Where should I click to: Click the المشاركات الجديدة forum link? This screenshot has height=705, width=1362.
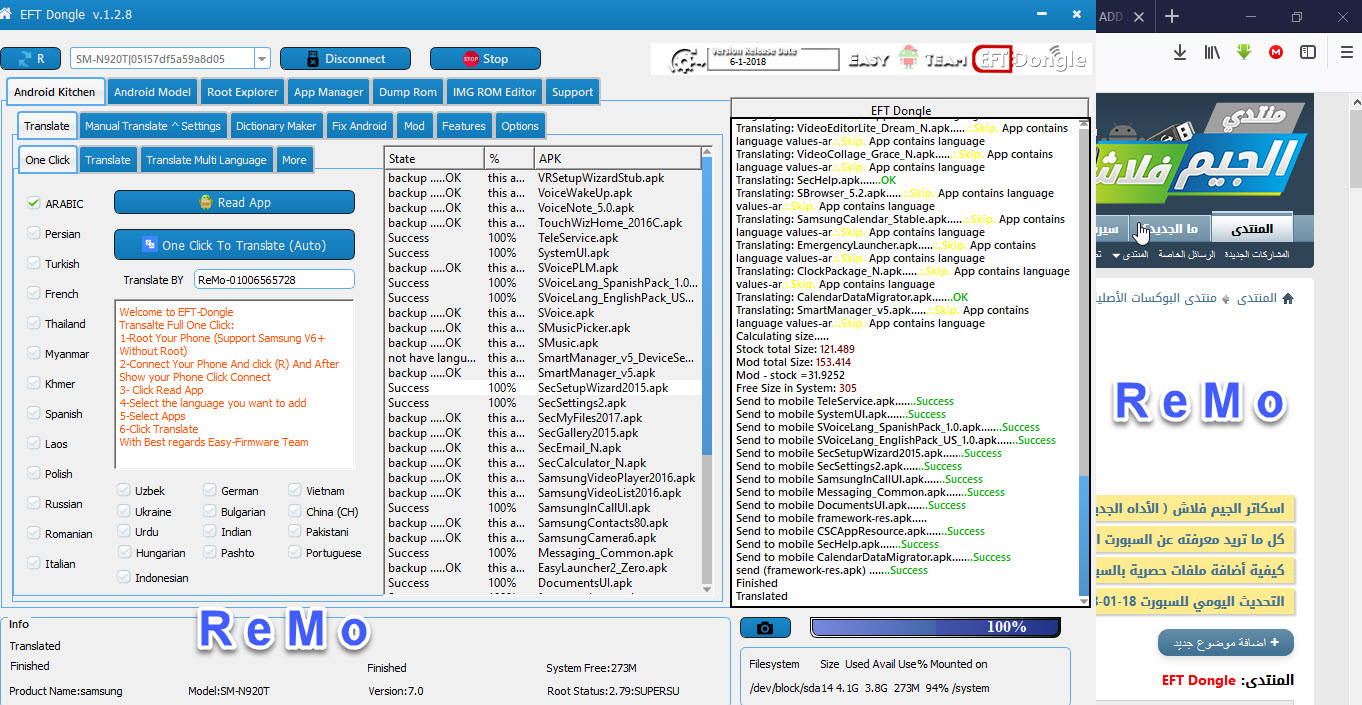1257,254
